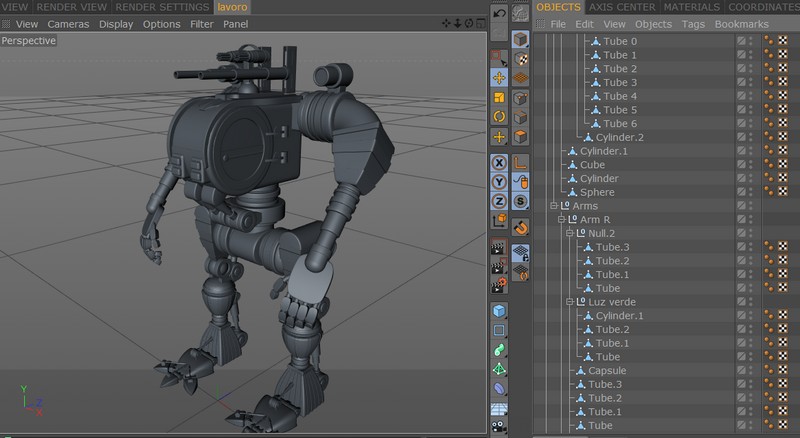The image size is (800, 438).
Task: Collapse the Luz verde group
Action: [x=569, y=302]
